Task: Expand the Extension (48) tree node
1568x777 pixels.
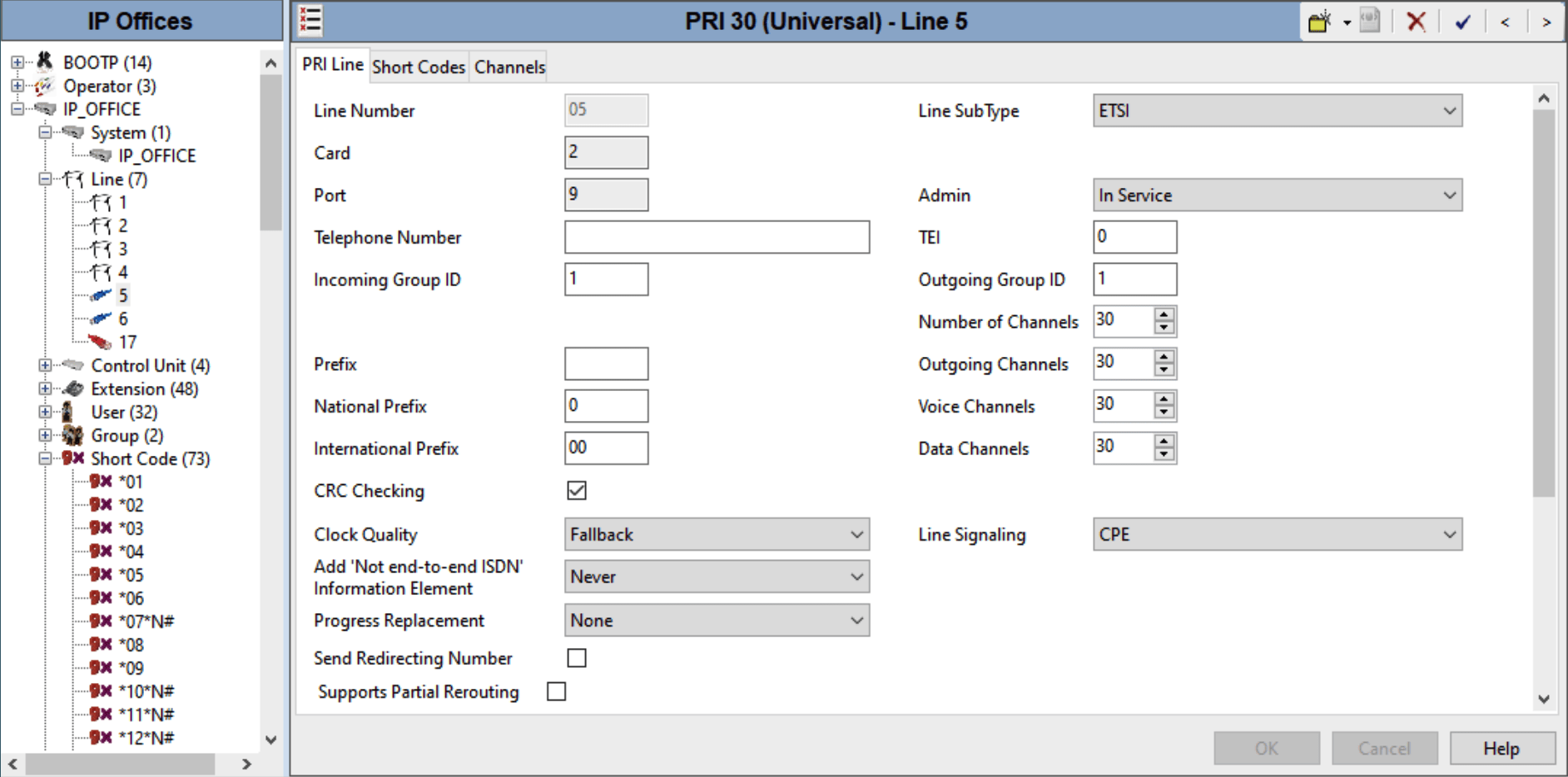Action: pyautogui.click(x=45, y=388)
